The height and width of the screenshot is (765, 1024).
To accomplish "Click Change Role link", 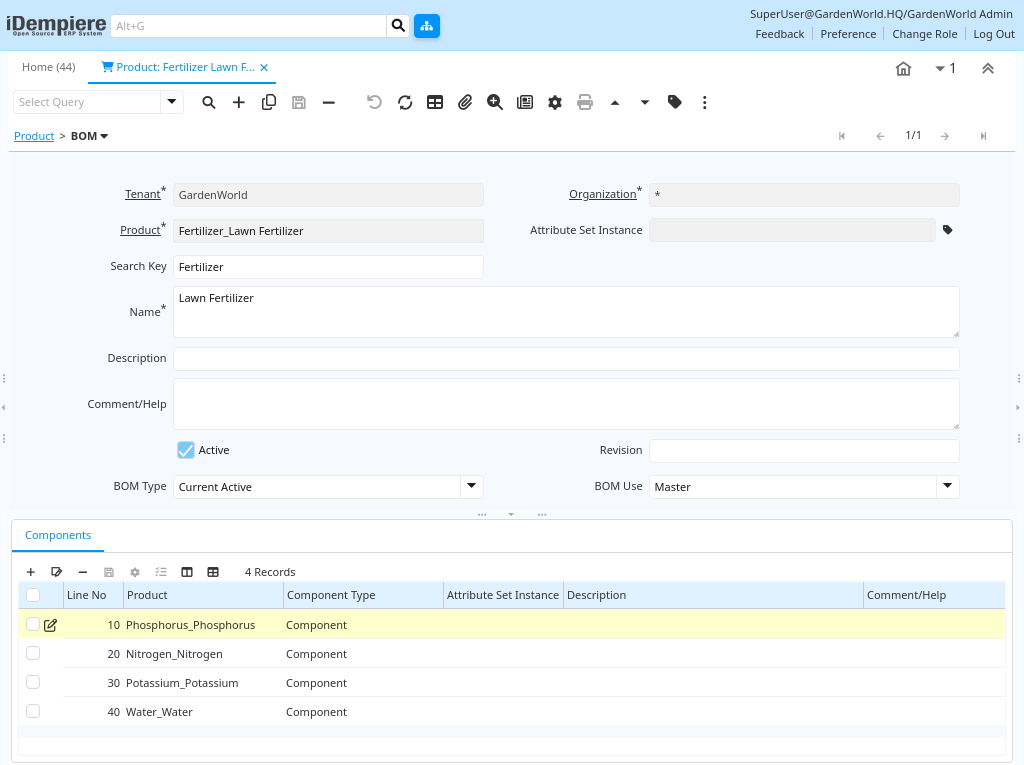I will pyautogui.click(x=925, y=34).
